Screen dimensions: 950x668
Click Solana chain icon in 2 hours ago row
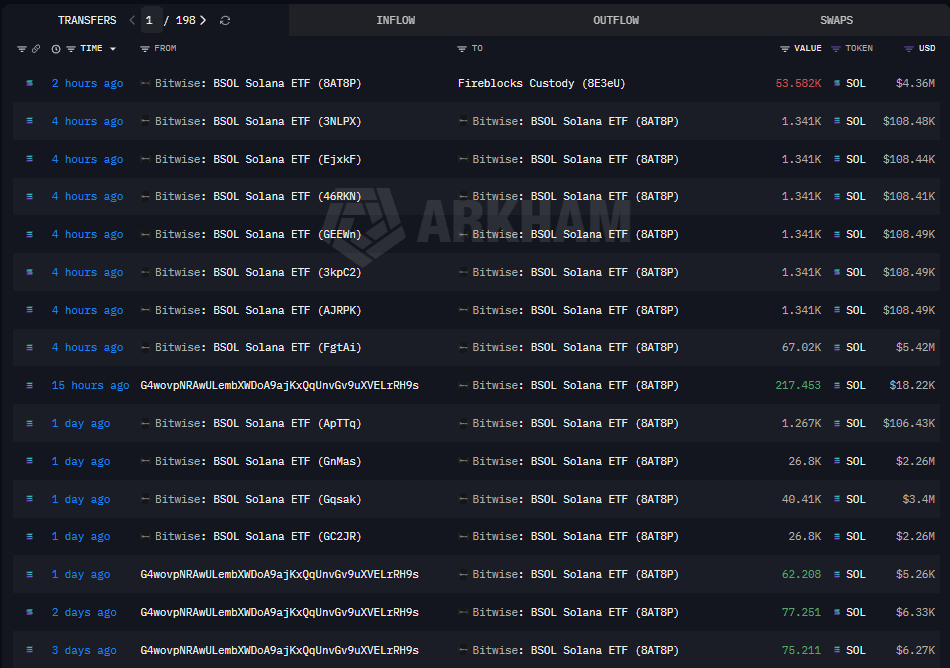click(x=29, y=83)
